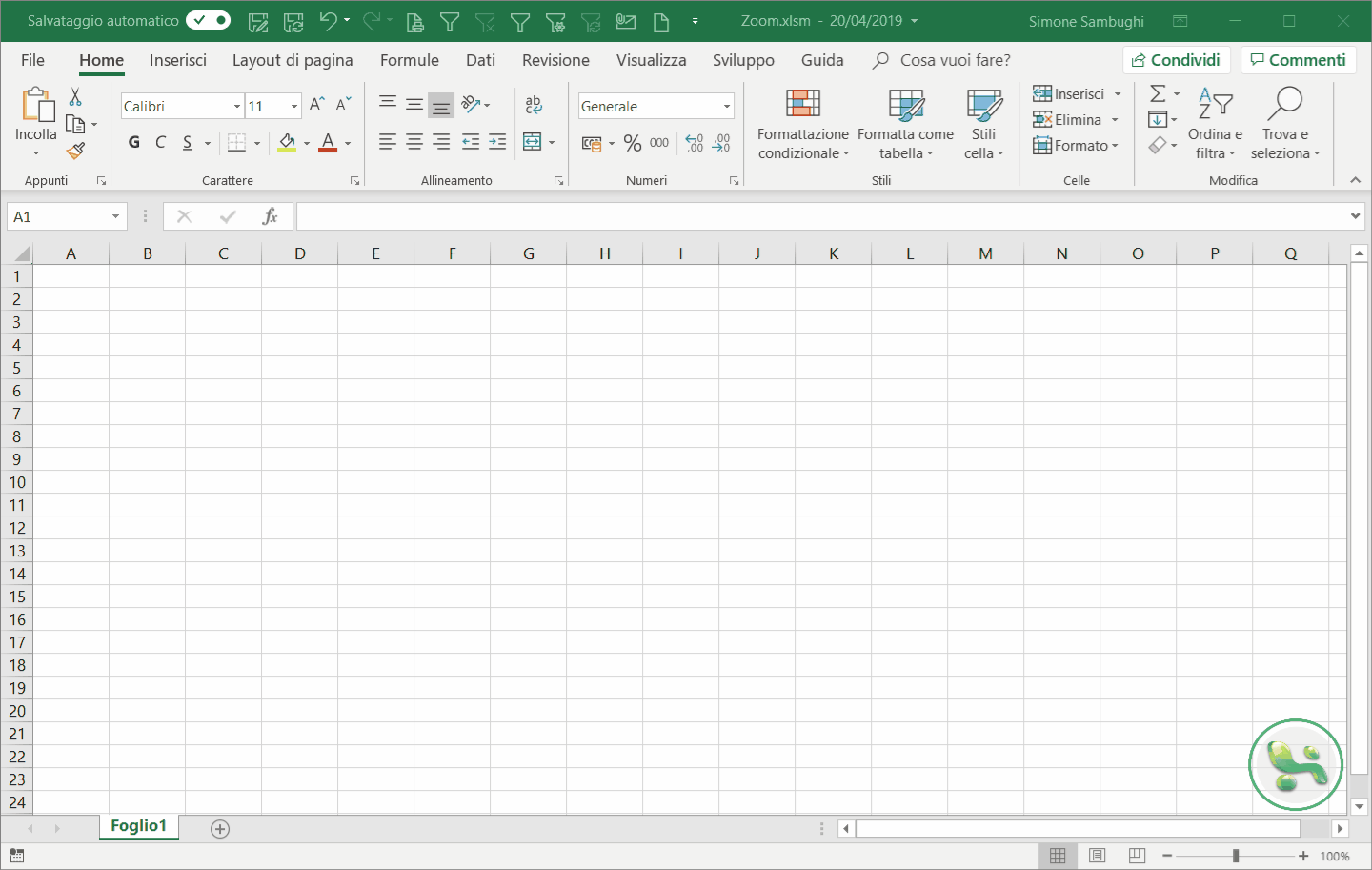The width and height of the screenshot is (1372, 870).
Task: Click the Condividi button
Action: [1176, 58]
